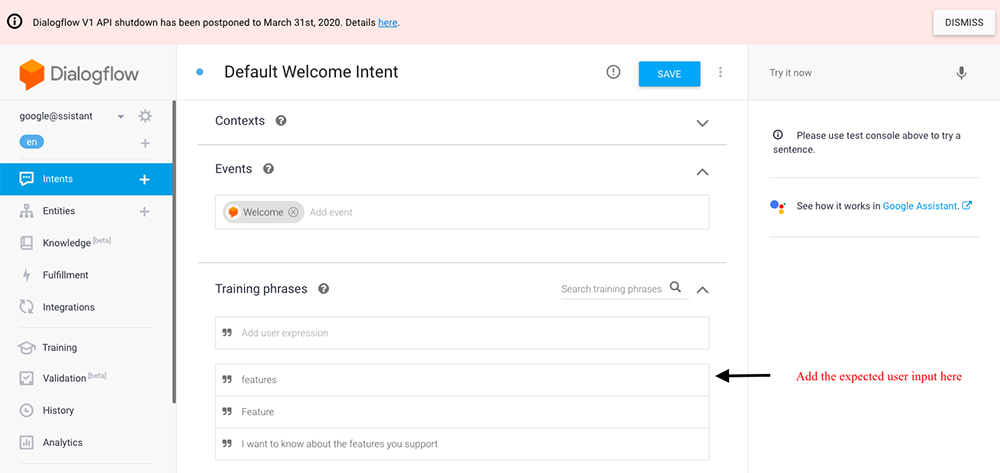Open help for Events section
The width and height of the screenshot is (1000, 473).
(268, 169)
